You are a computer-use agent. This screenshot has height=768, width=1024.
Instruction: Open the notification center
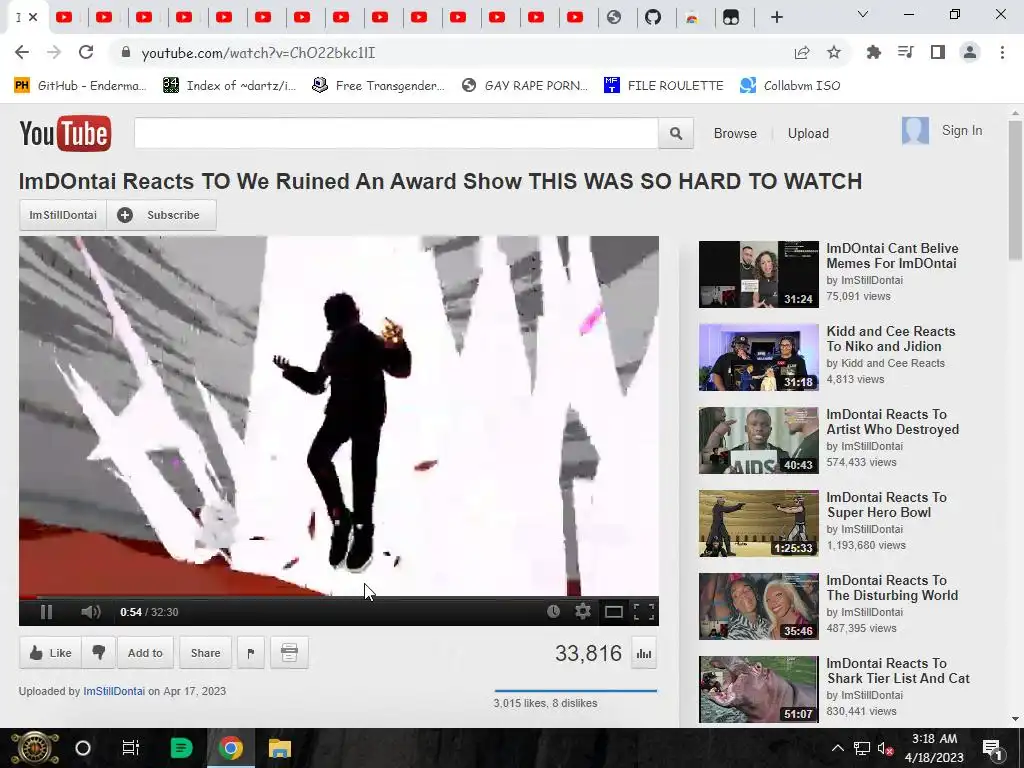pyautogui.click(x=992, y=748)
